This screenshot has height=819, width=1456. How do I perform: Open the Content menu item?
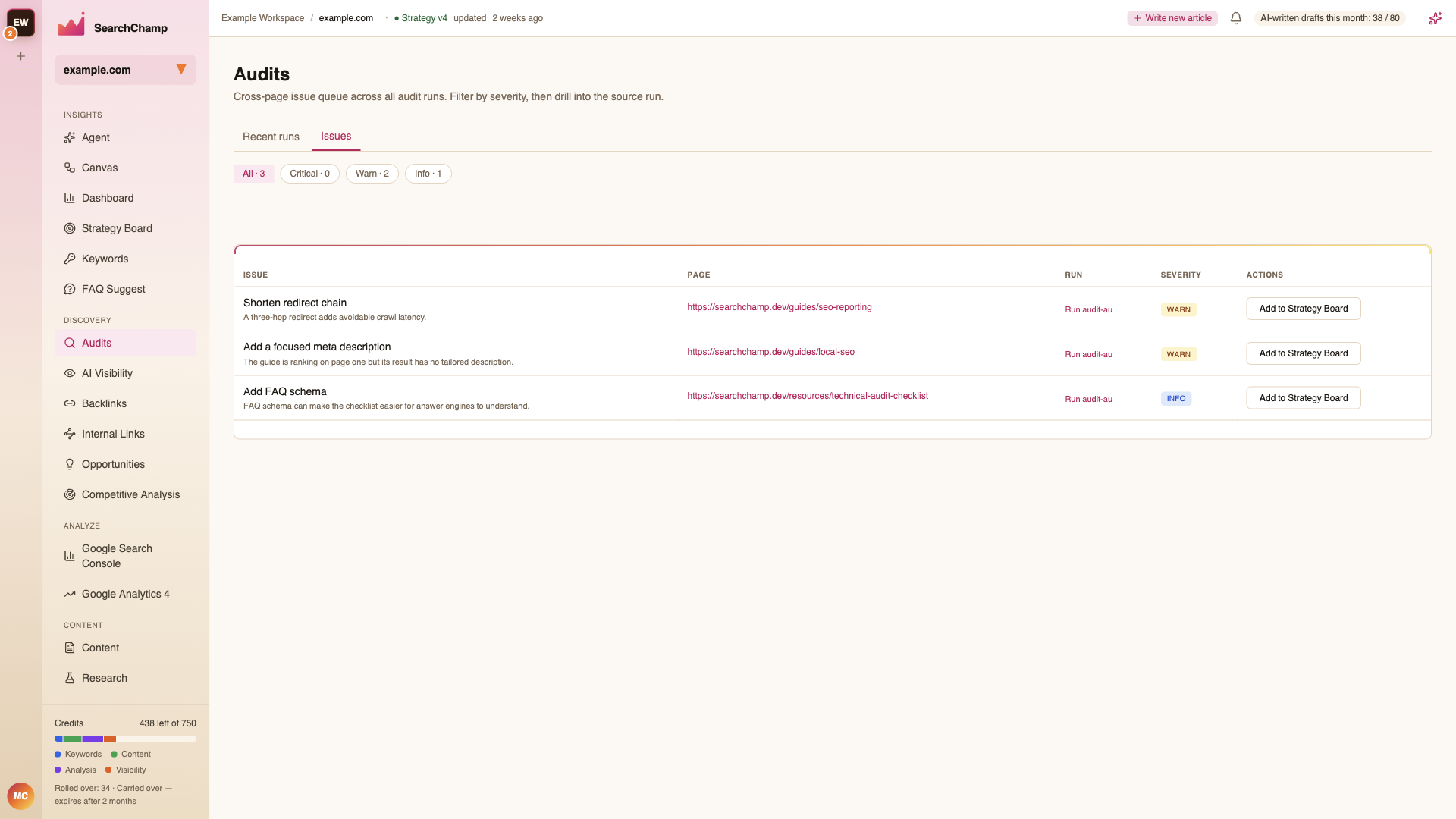tap(125, 648)
